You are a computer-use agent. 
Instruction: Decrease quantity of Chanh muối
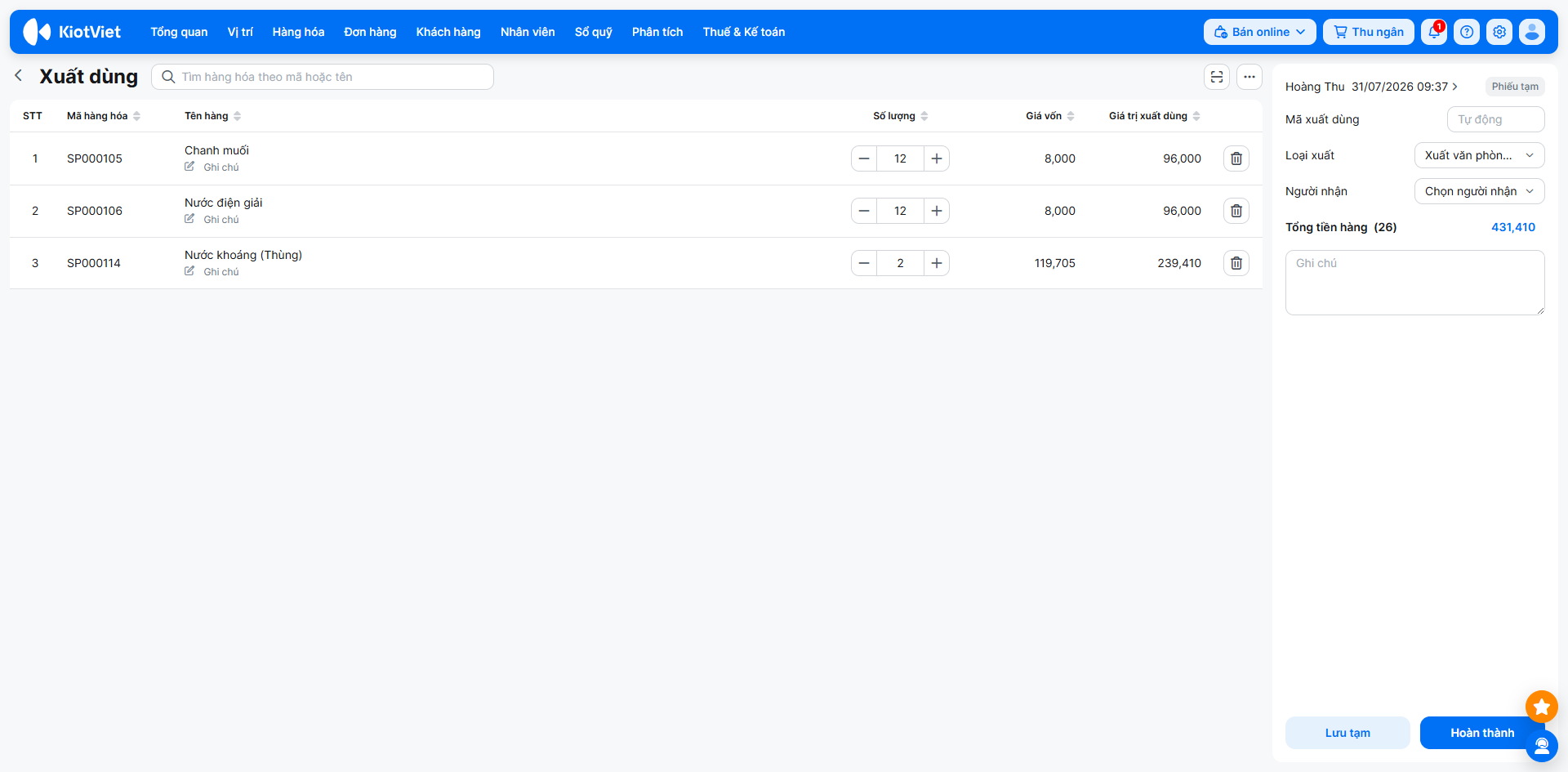coord(864,158)
